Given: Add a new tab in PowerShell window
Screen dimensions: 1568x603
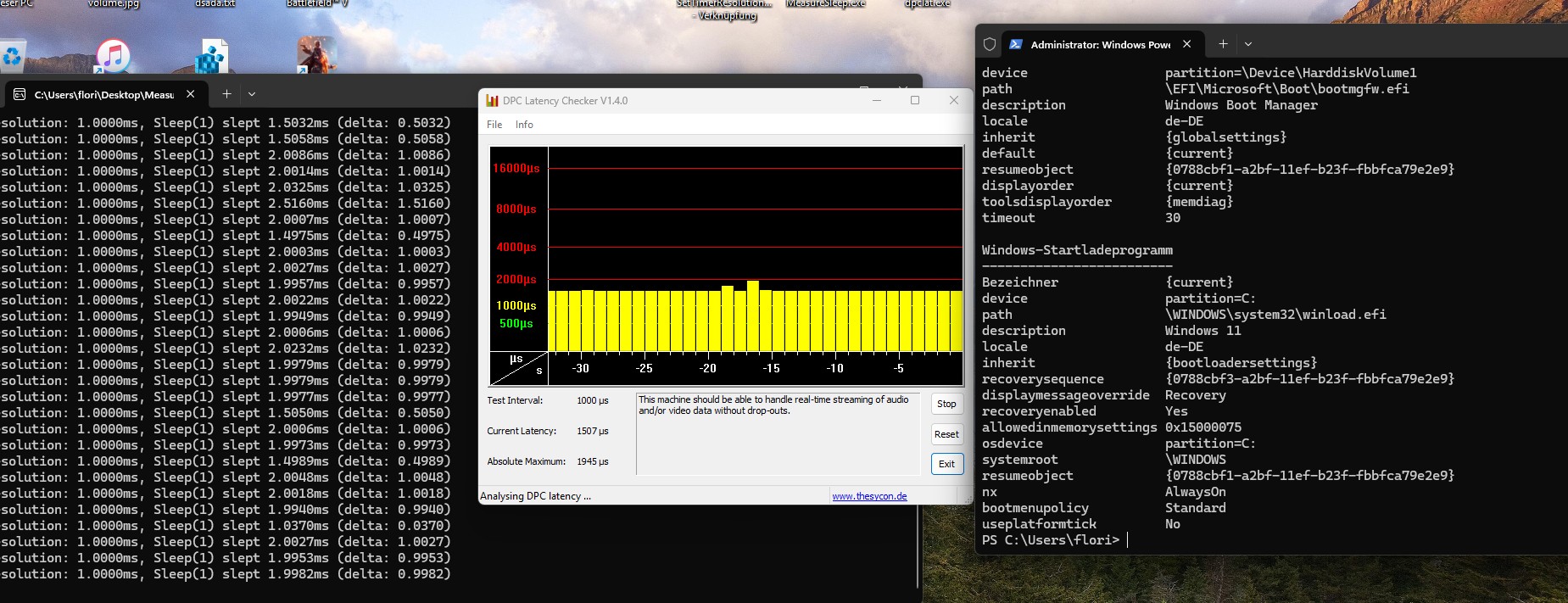Looking at the screenshot, I should [x=1223, y=44].
